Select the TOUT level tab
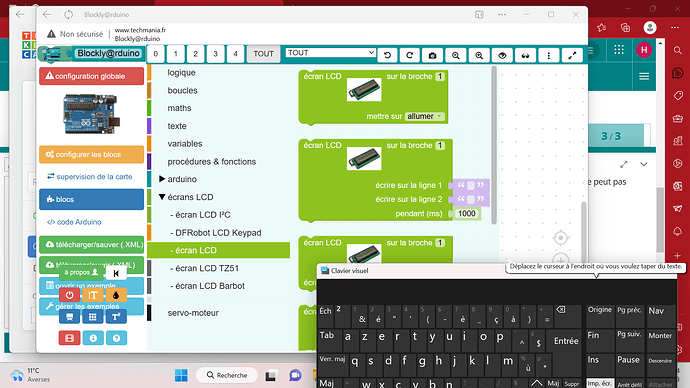The image size is (690, 388). pos(264,54)
